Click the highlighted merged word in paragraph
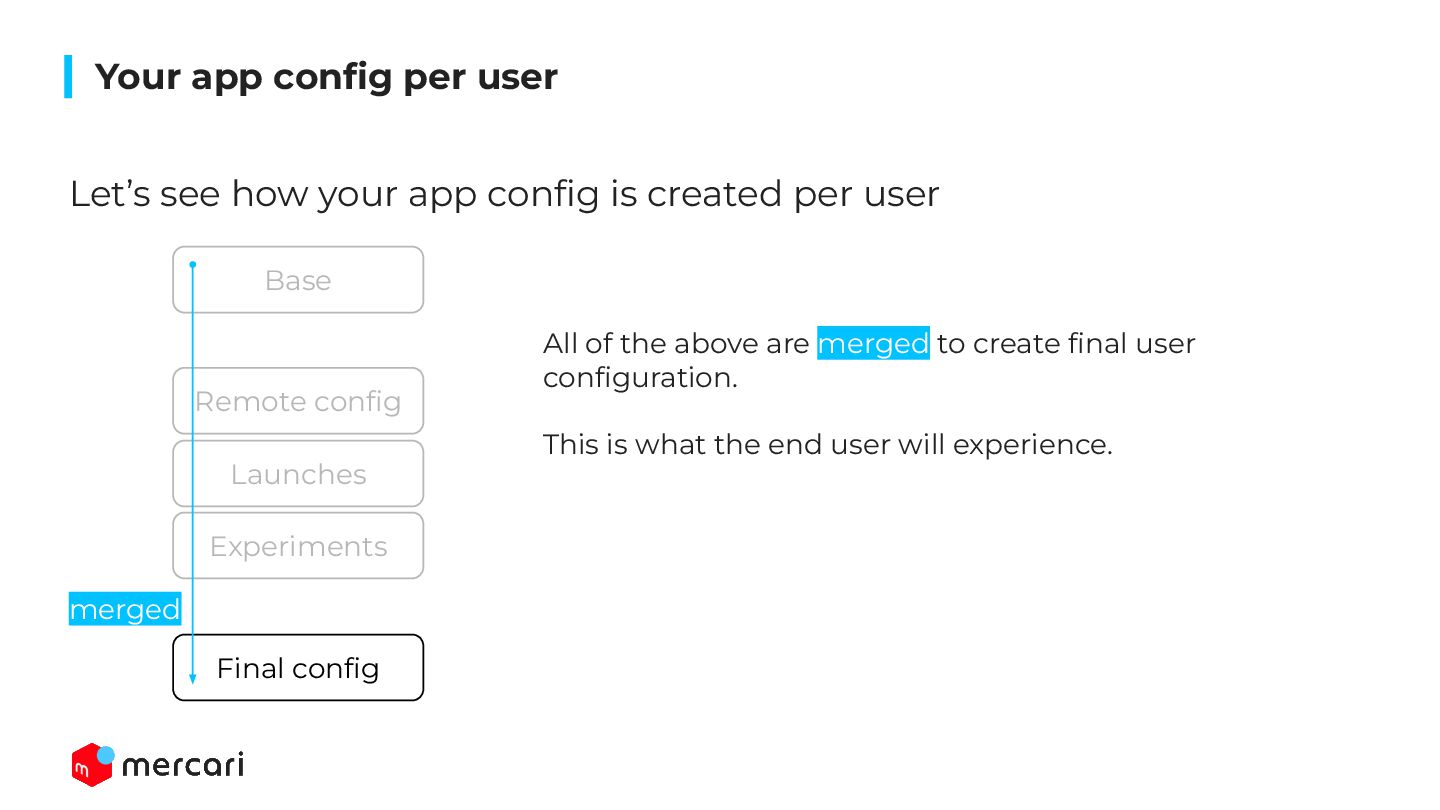Screen dimensions: 1440x810 pos(873,343)
